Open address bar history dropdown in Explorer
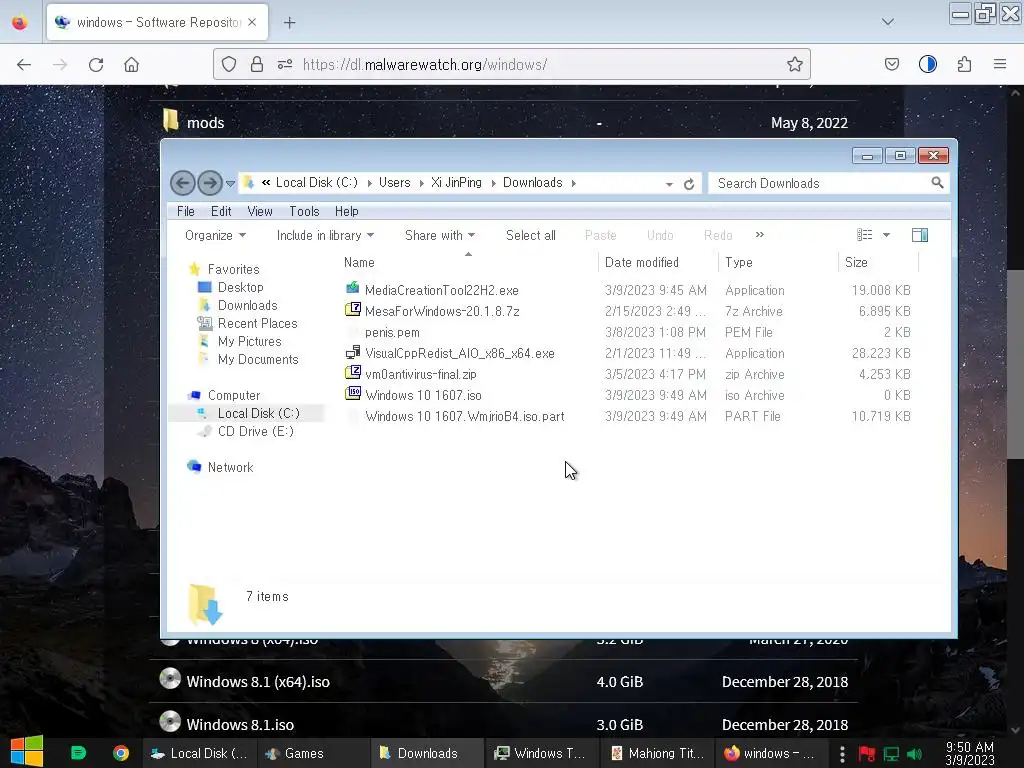The image size is (1024, 768). (669, 184)
